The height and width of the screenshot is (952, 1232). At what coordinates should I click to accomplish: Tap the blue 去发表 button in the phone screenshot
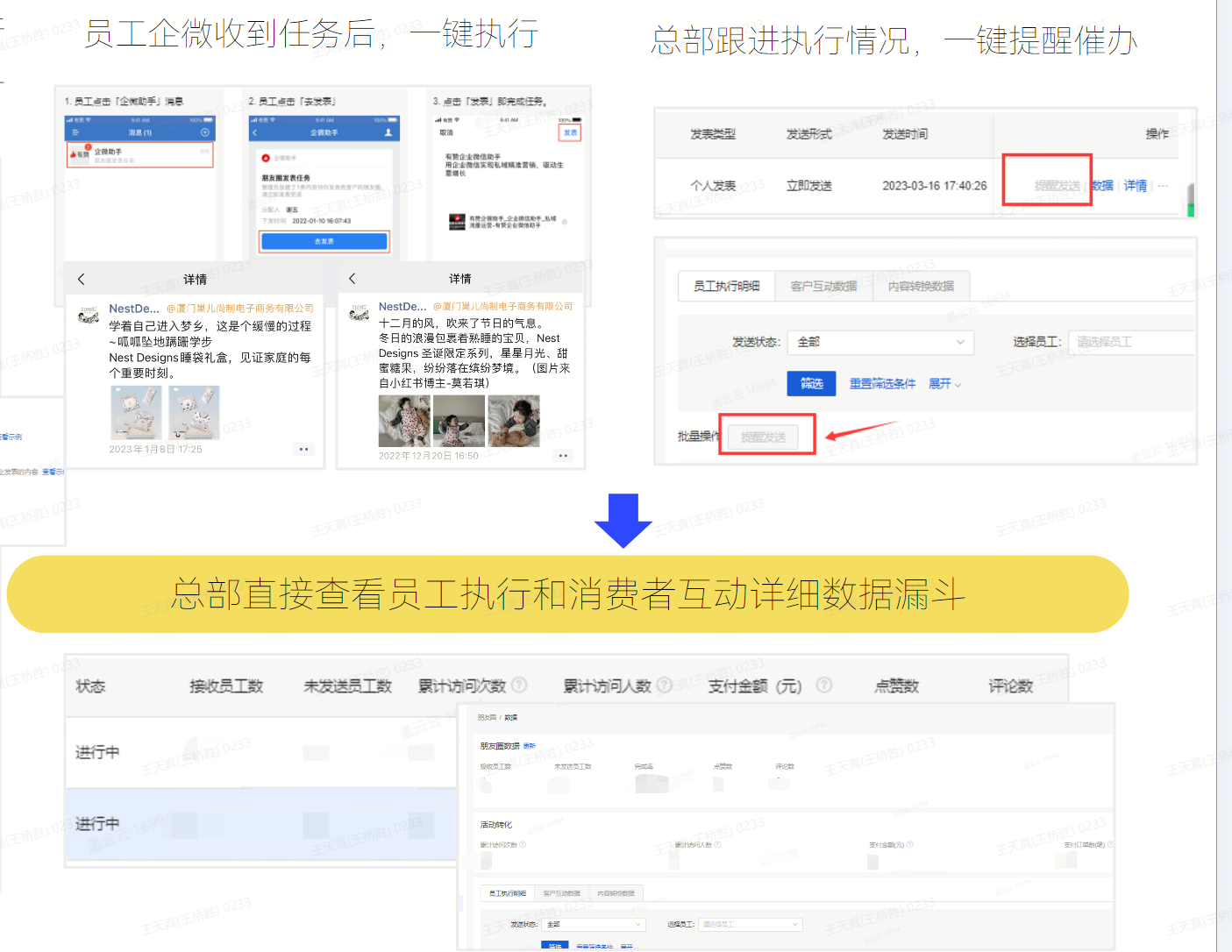(x=324, y=242)
